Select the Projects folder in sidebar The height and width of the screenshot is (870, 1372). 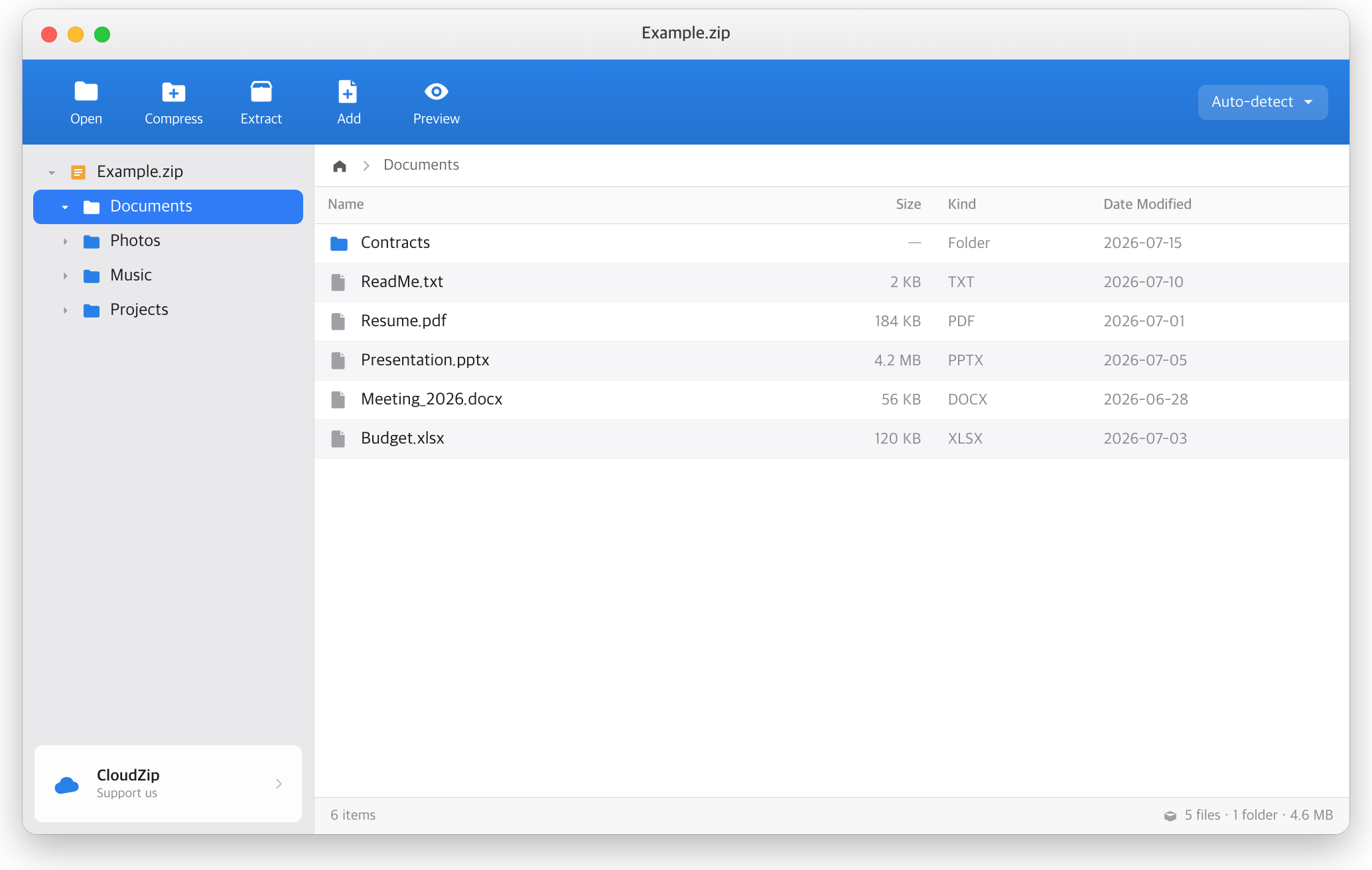coord(168,310)
